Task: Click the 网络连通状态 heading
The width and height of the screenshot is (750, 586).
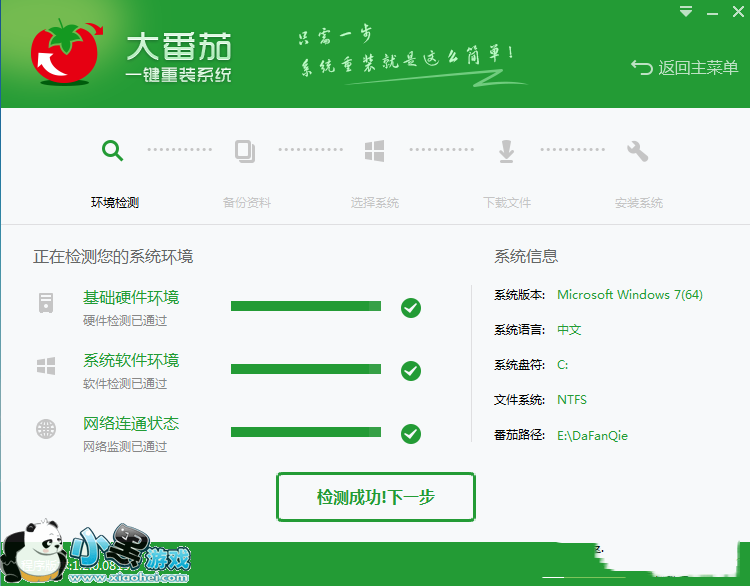Action: point(131,423)
